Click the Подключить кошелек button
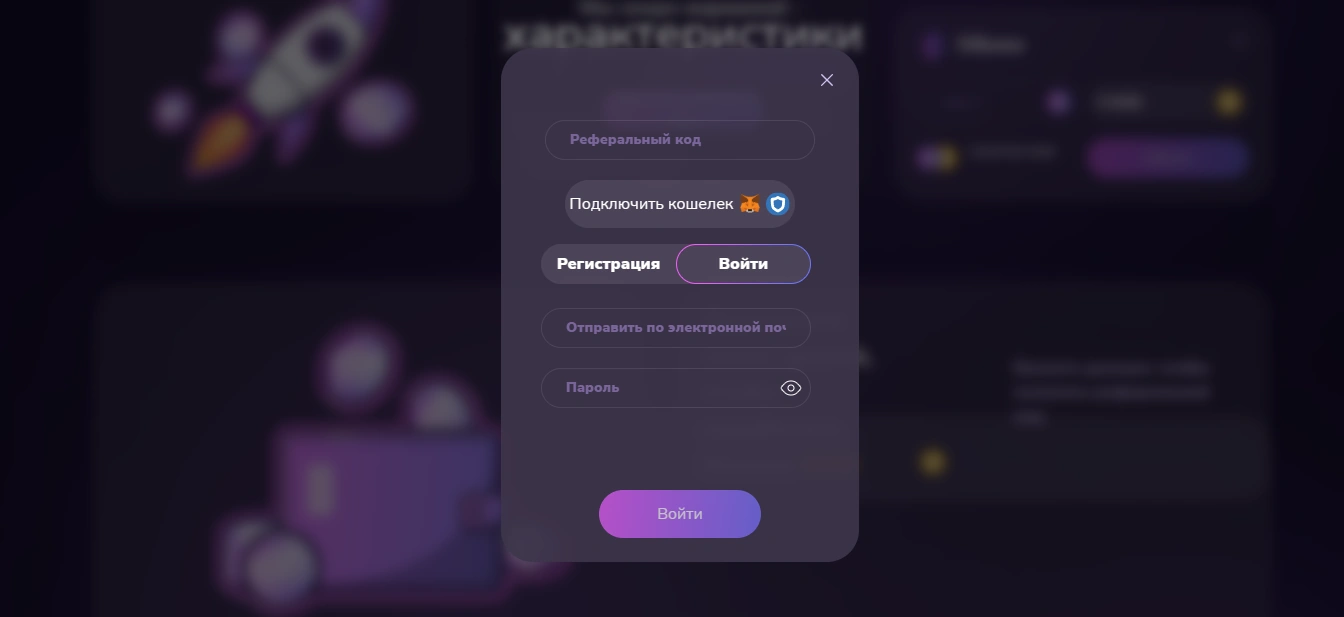 [x=680, y=204]
